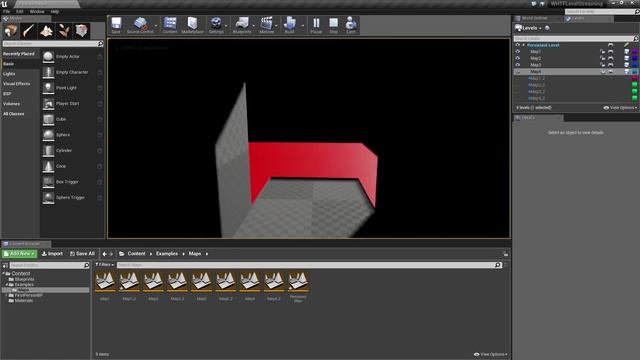Open the Edit menu

coord(20,11)
